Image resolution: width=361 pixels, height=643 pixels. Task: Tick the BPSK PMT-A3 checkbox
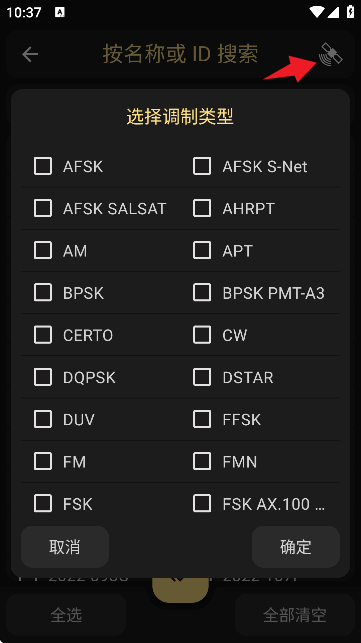pos(202,293)
